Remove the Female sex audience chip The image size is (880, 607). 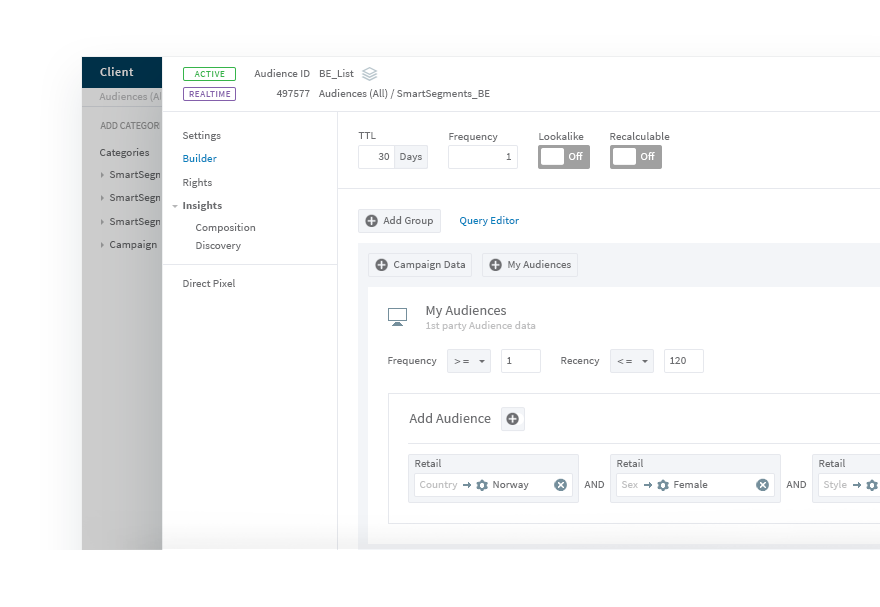(x=762, y=485)
